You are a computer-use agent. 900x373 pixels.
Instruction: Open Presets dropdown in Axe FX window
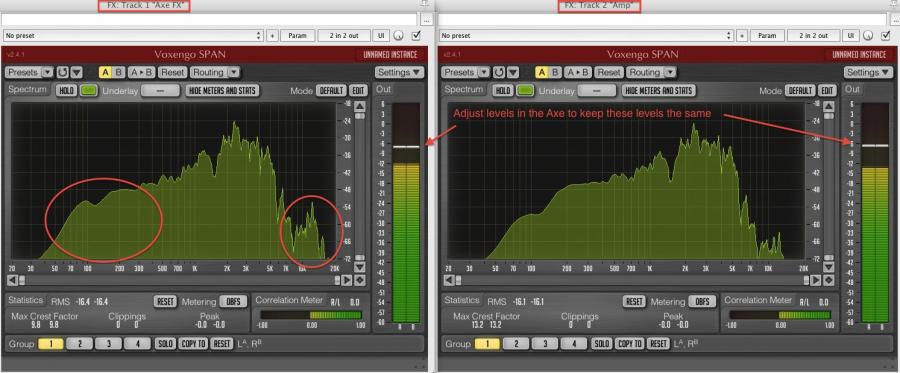[x=29, y=72]
